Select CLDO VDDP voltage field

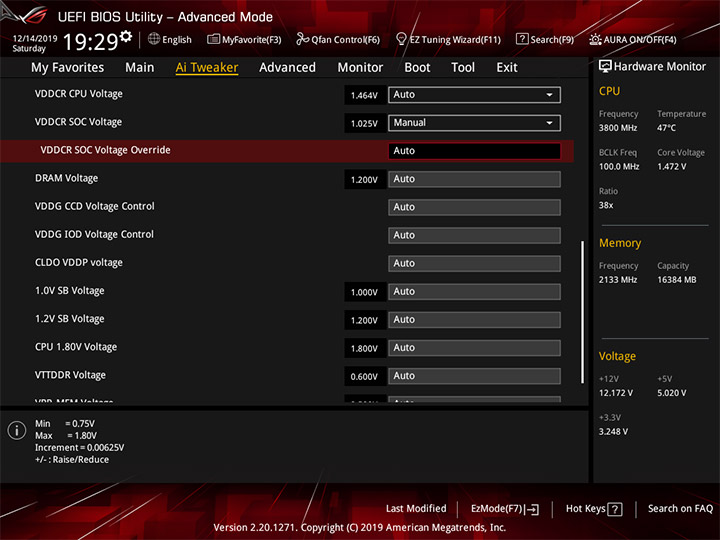coord(474,264)
